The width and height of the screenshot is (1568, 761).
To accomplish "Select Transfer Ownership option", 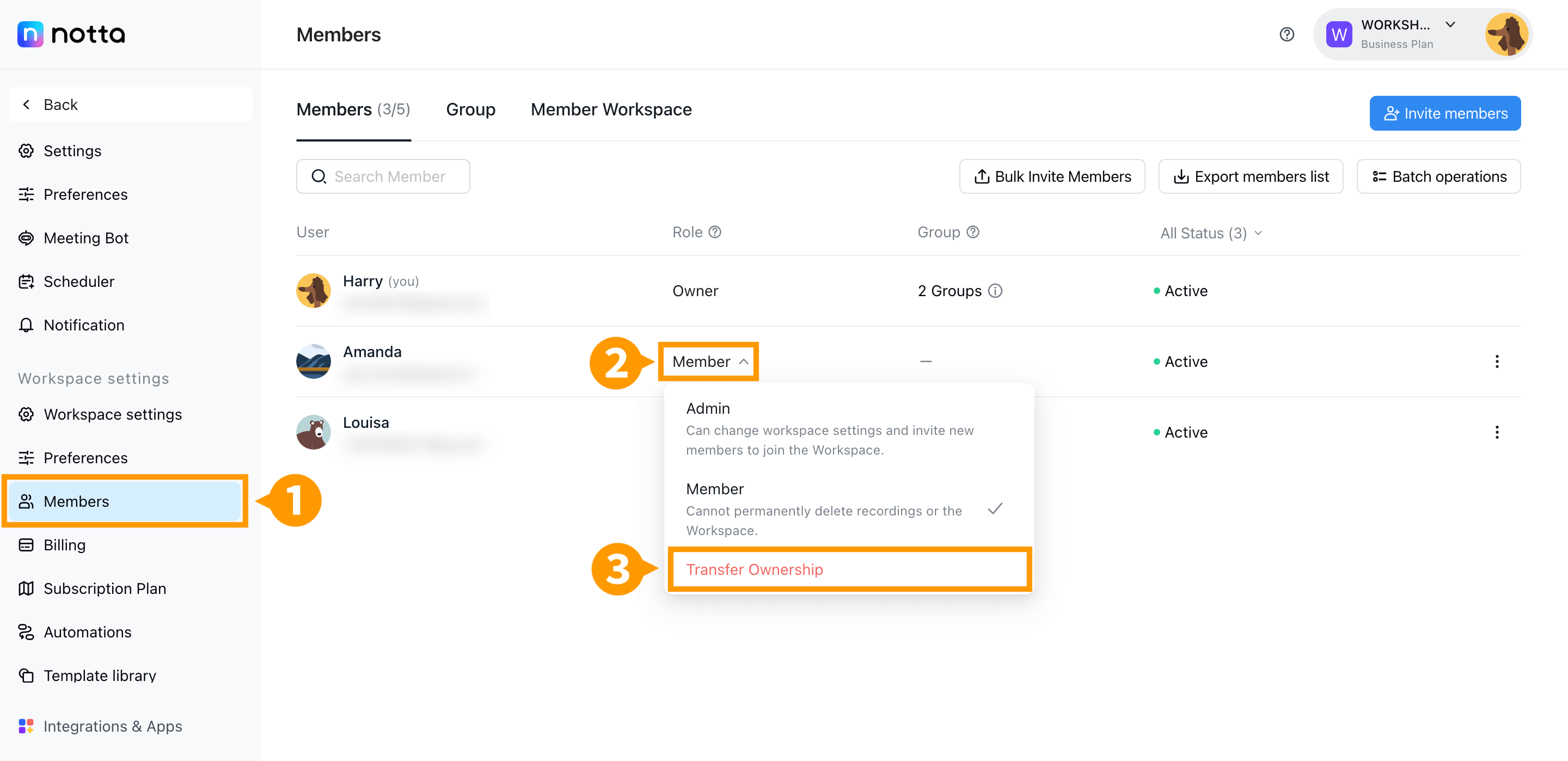I will 849,570.
